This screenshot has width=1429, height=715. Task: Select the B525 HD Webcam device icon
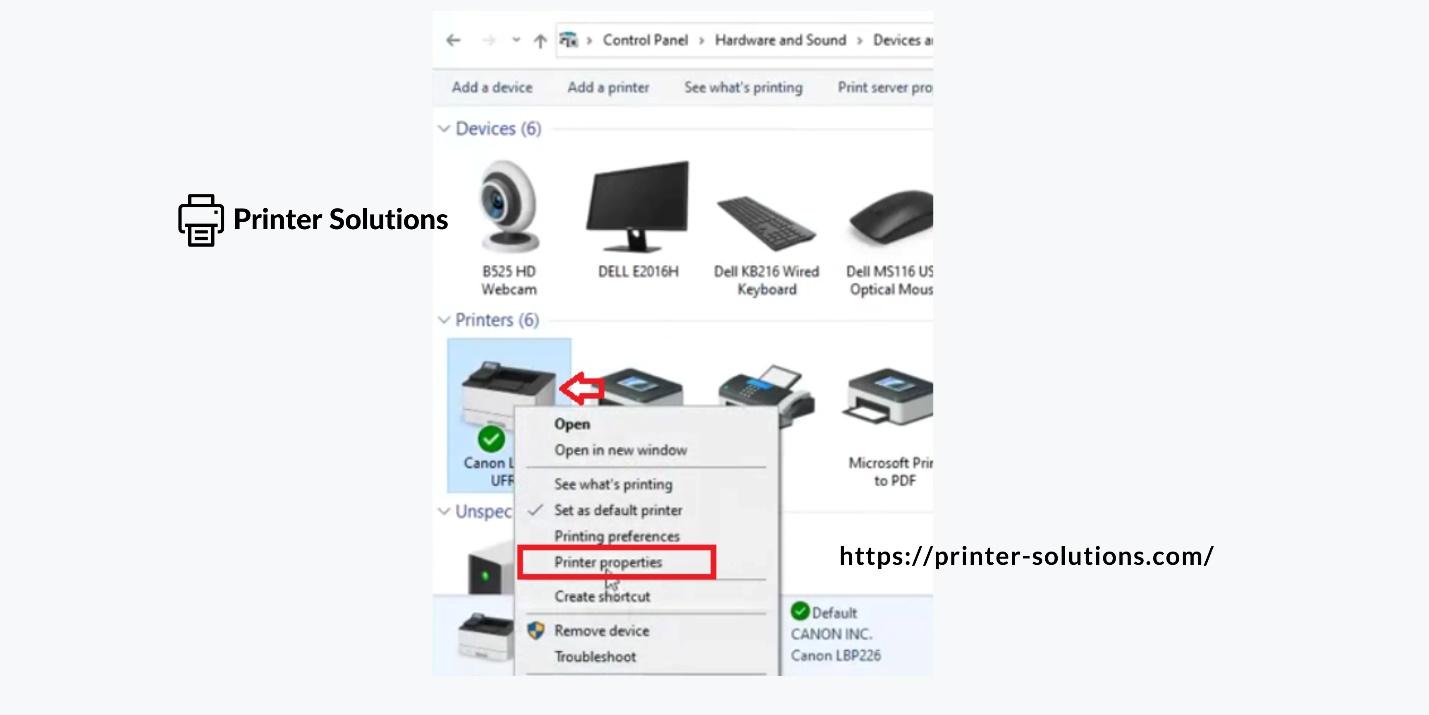(x=508, y=207)
